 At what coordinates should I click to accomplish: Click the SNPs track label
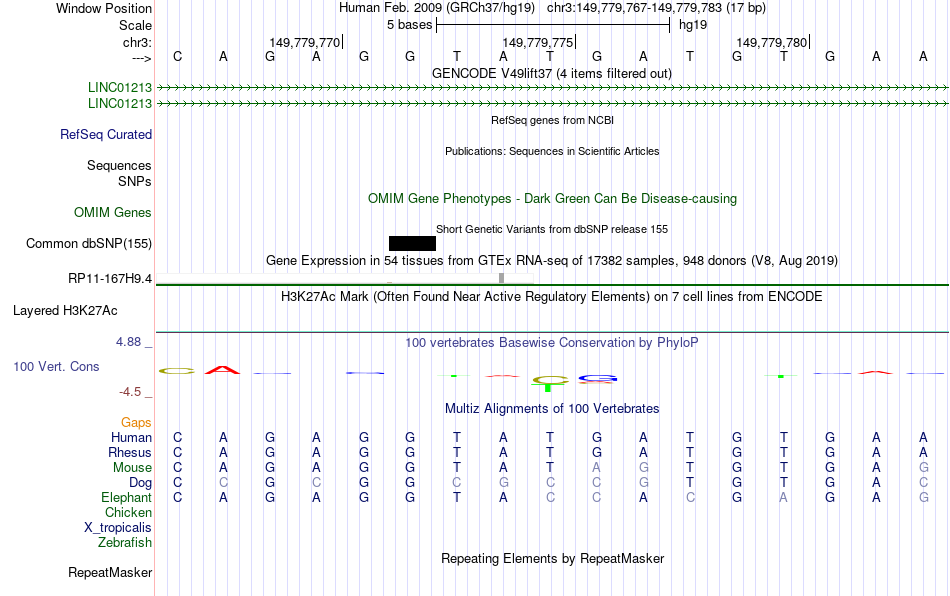coord(135,181)
